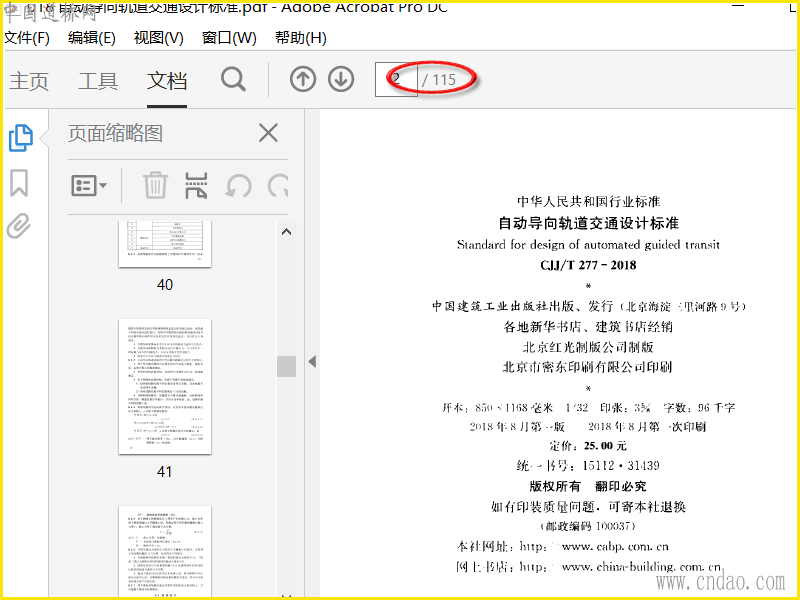This screenshot has width=800, height=600.
Task: Click the price line 定价: 25.00 元
Action: click(x=588, y=445)
